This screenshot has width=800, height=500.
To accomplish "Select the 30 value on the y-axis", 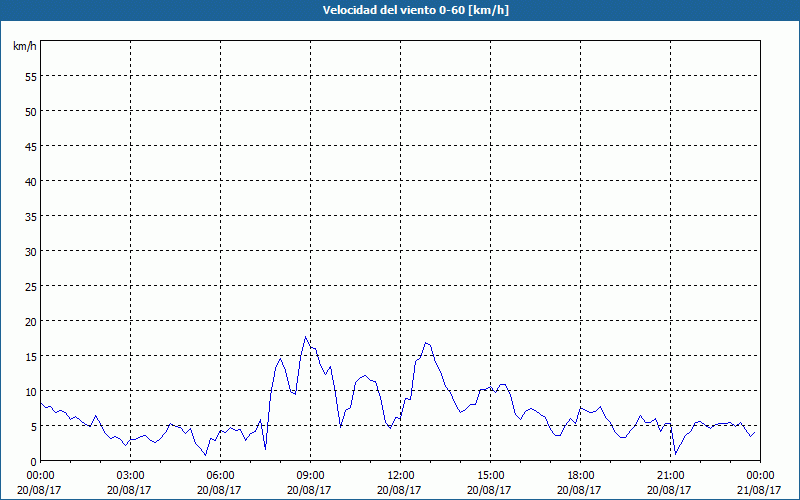I will pyautogui.click(x=31, y=252).
